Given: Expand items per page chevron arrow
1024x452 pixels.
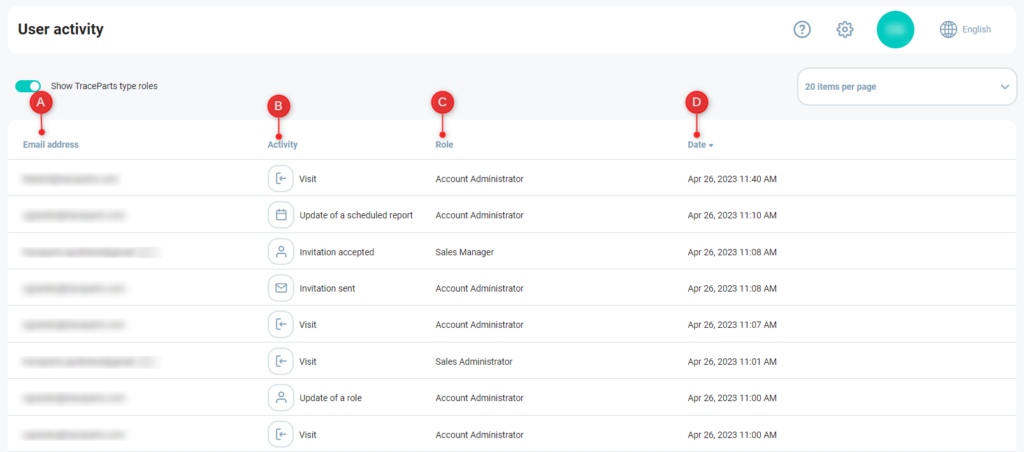Looking at the screenshot, I should click(x=1004, y=87).
